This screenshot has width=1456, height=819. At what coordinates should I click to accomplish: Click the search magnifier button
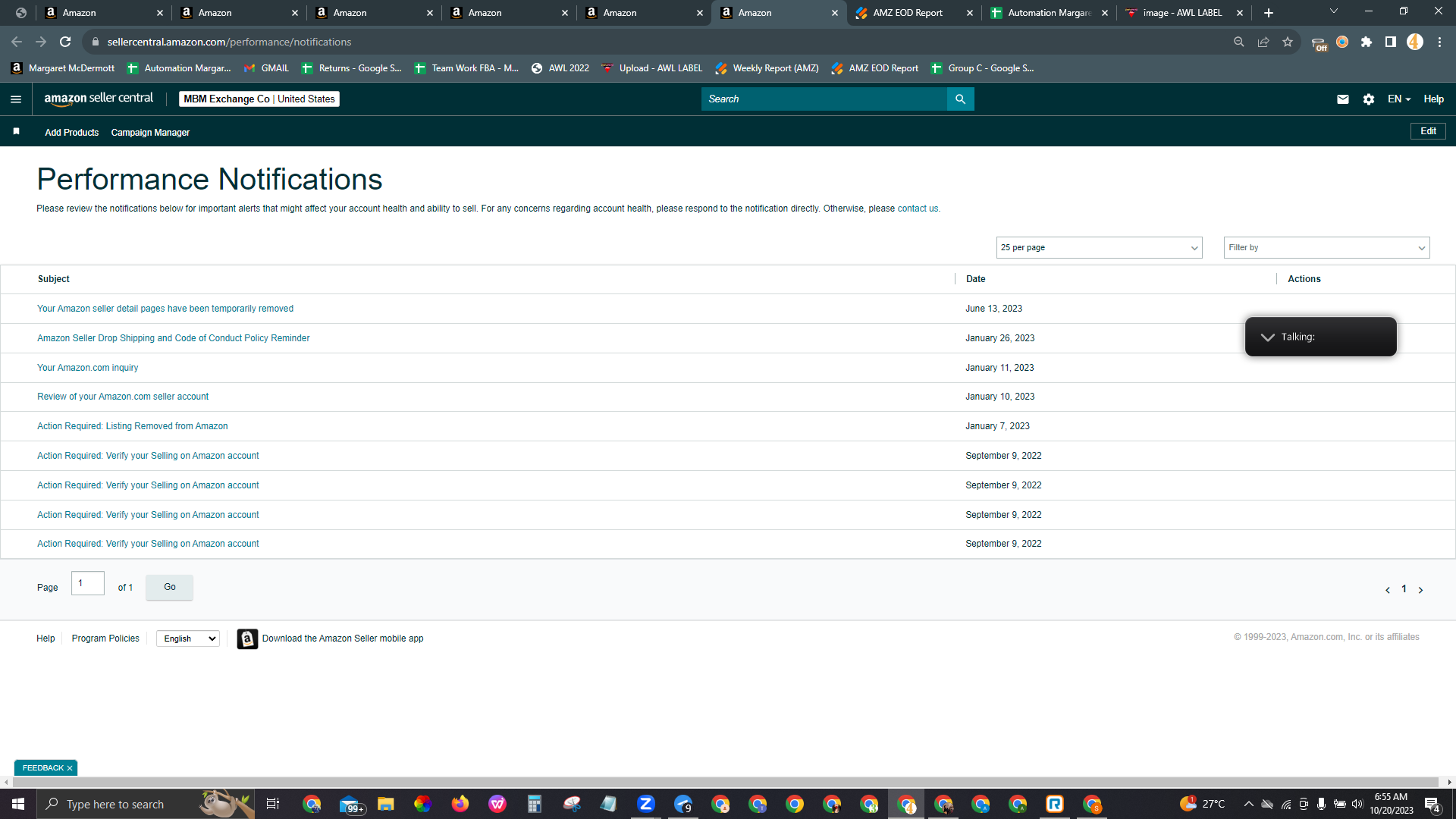point(960,99)
